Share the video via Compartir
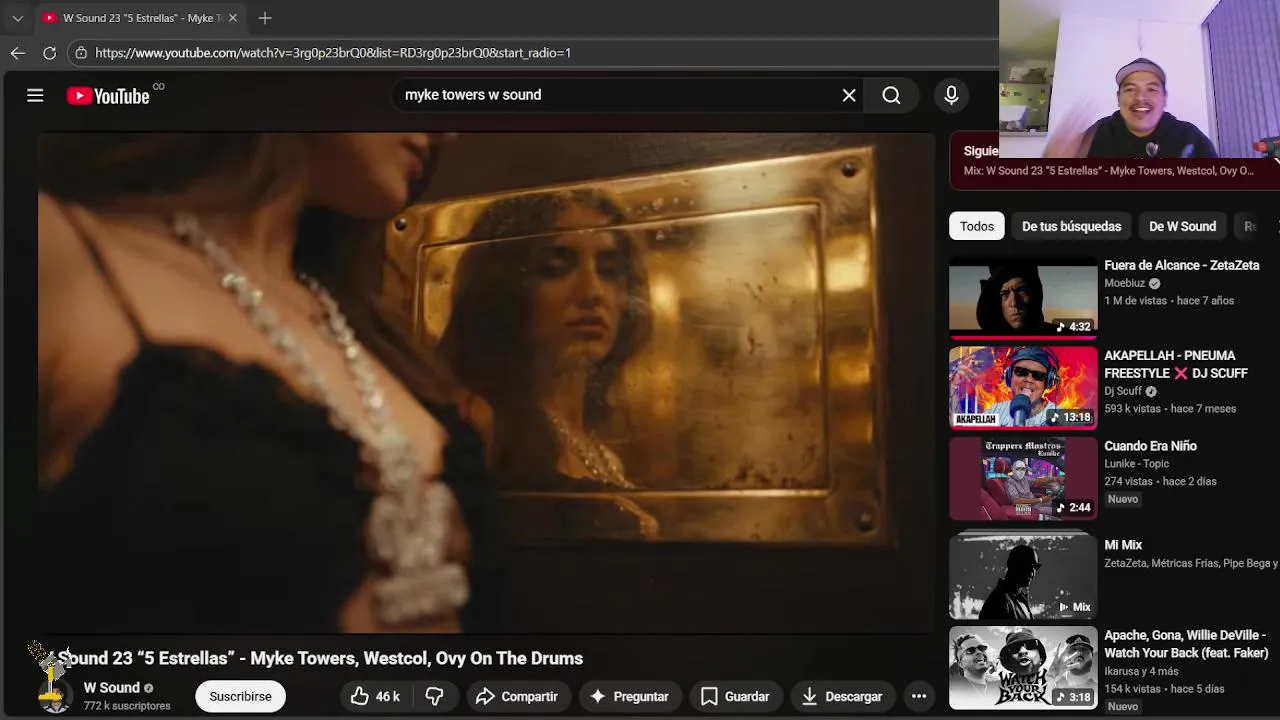Image resolution: width=1280 pixels, height=720 pixels. 517,696
